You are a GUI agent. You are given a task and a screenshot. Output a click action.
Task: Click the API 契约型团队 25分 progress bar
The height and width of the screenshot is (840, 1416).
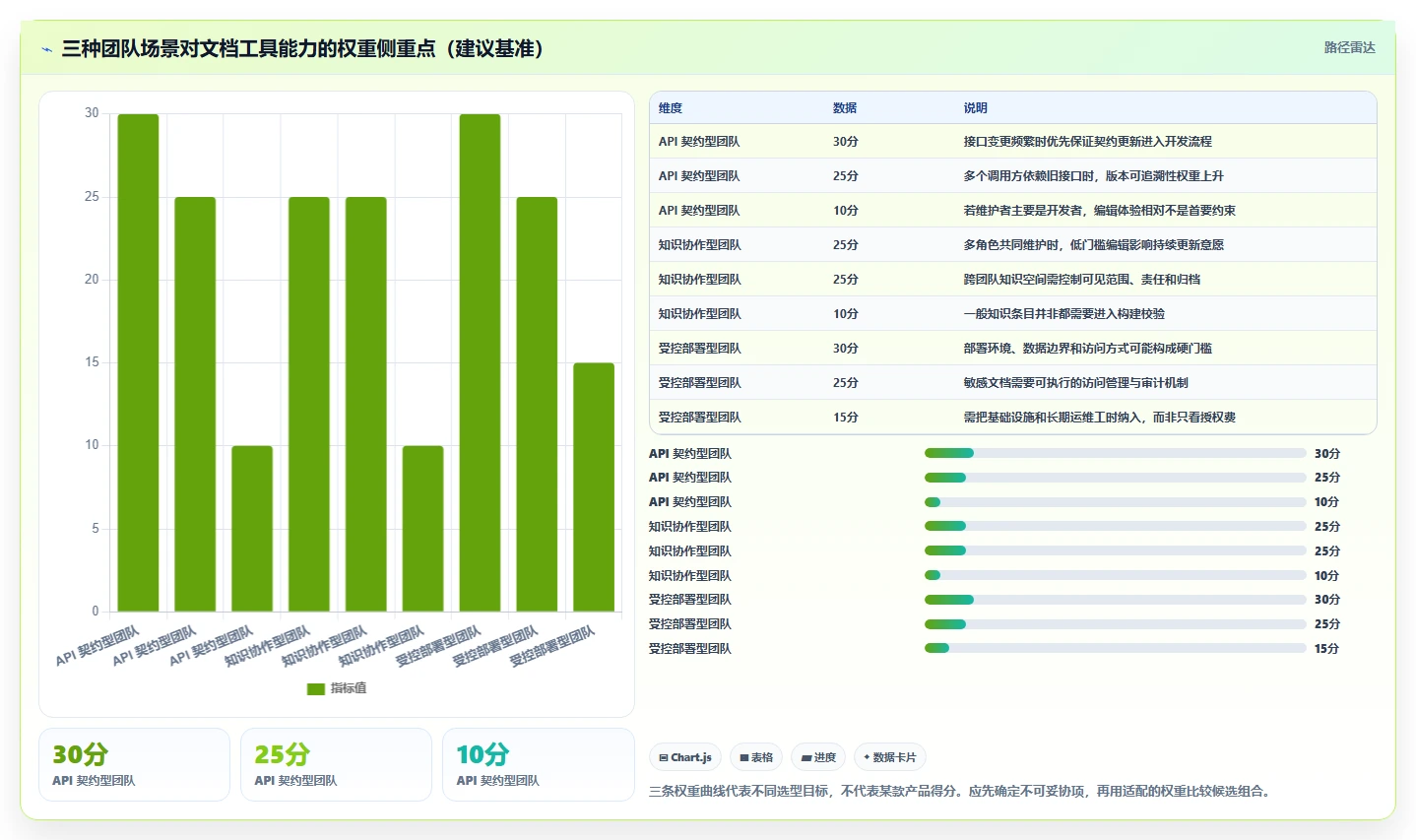[x=1115, y=478]
